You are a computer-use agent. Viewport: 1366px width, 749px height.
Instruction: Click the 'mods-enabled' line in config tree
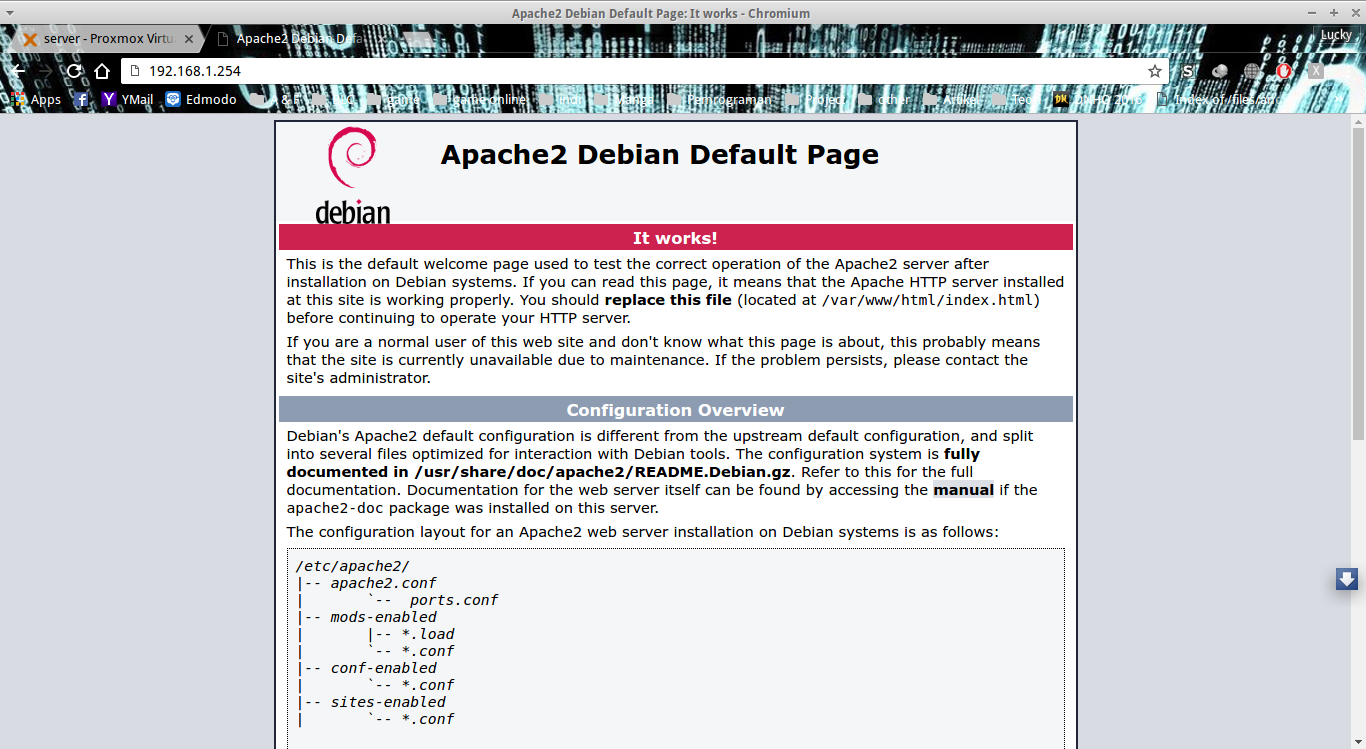pyautogui.click(x=384, y=617)
